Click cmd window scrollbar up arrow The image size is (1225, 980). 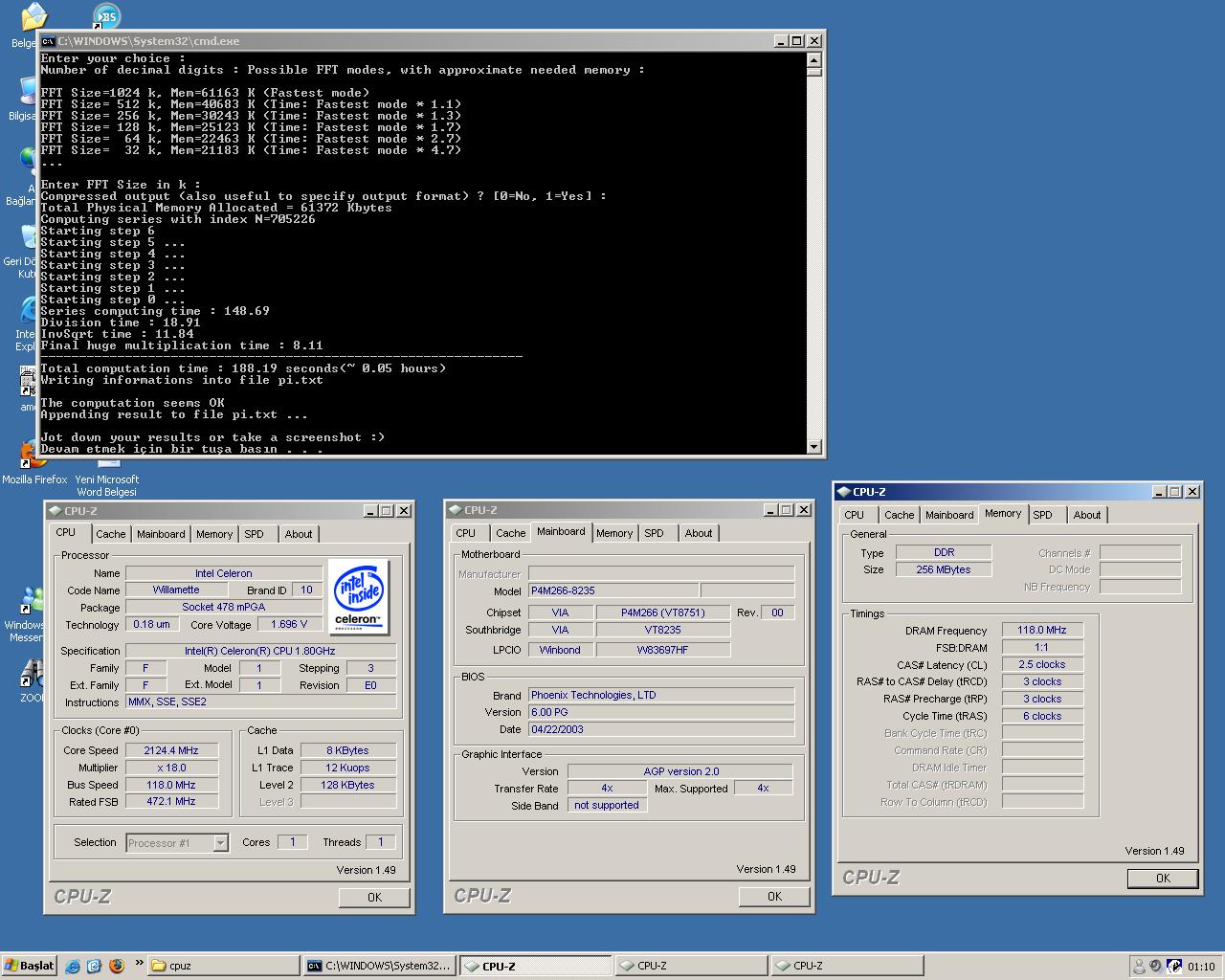814,59
